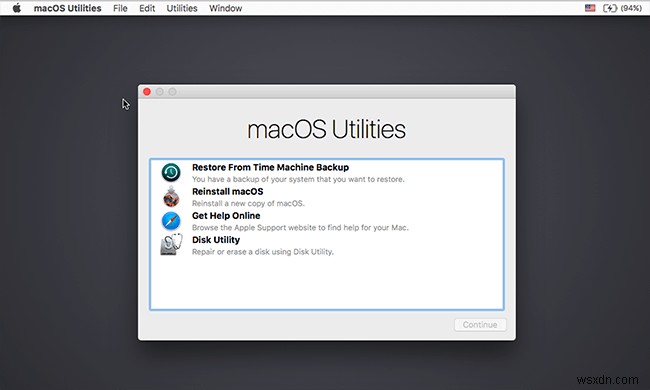The height and width of the screenshot is (390, 650).
Task: Open the macOS Utilities application menu
Action: point(68,8)
